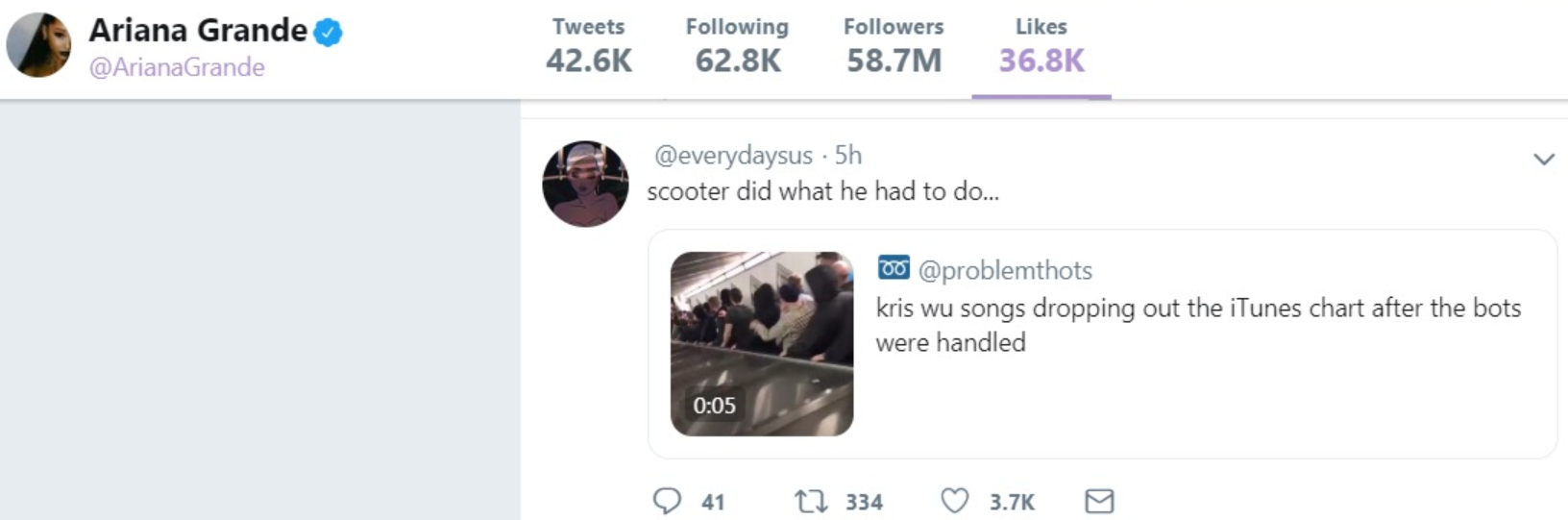Screen dimensions: 1568x520
Task: Click the @everydaysus avatar image
Action: [585, 184]
